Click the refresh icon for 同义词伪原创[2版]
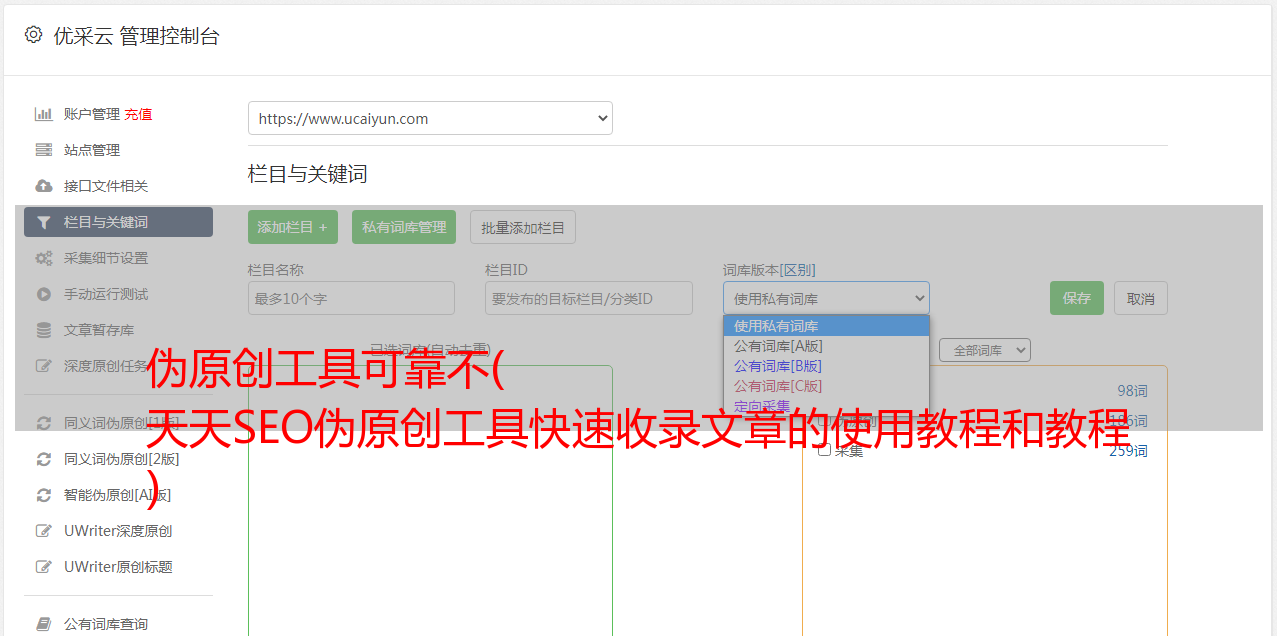This screenshot has width=1277, height=636. click(x=44, y=459)
